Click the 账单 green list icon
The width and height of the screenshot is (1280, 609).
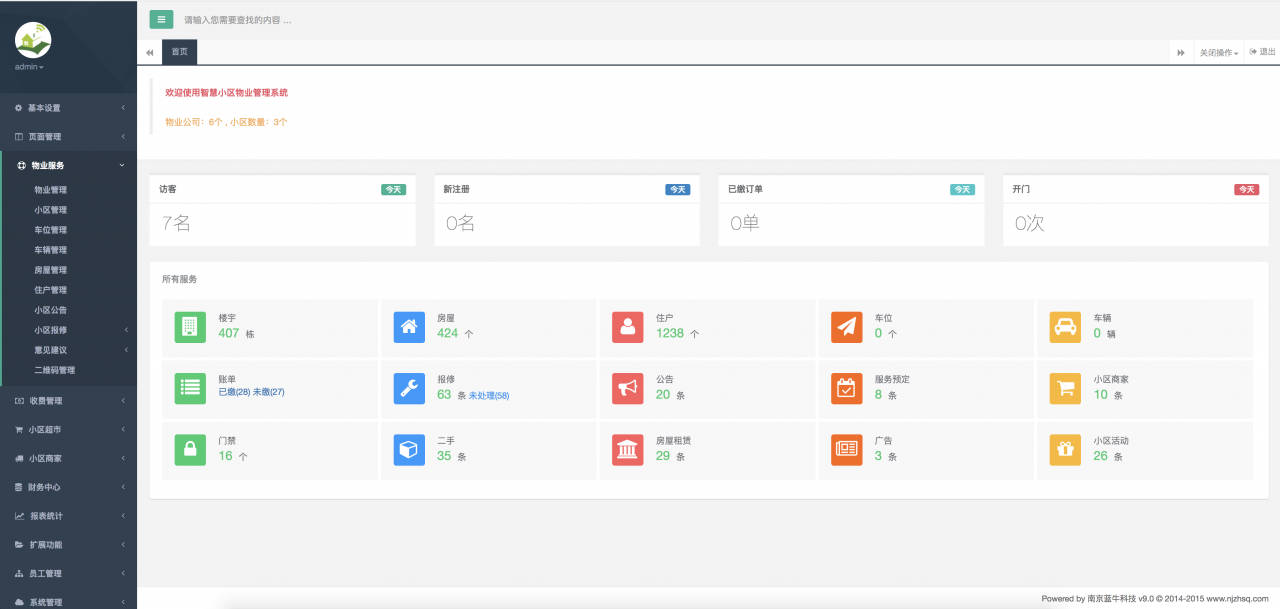pyautogui.click(x=190, y=389)
